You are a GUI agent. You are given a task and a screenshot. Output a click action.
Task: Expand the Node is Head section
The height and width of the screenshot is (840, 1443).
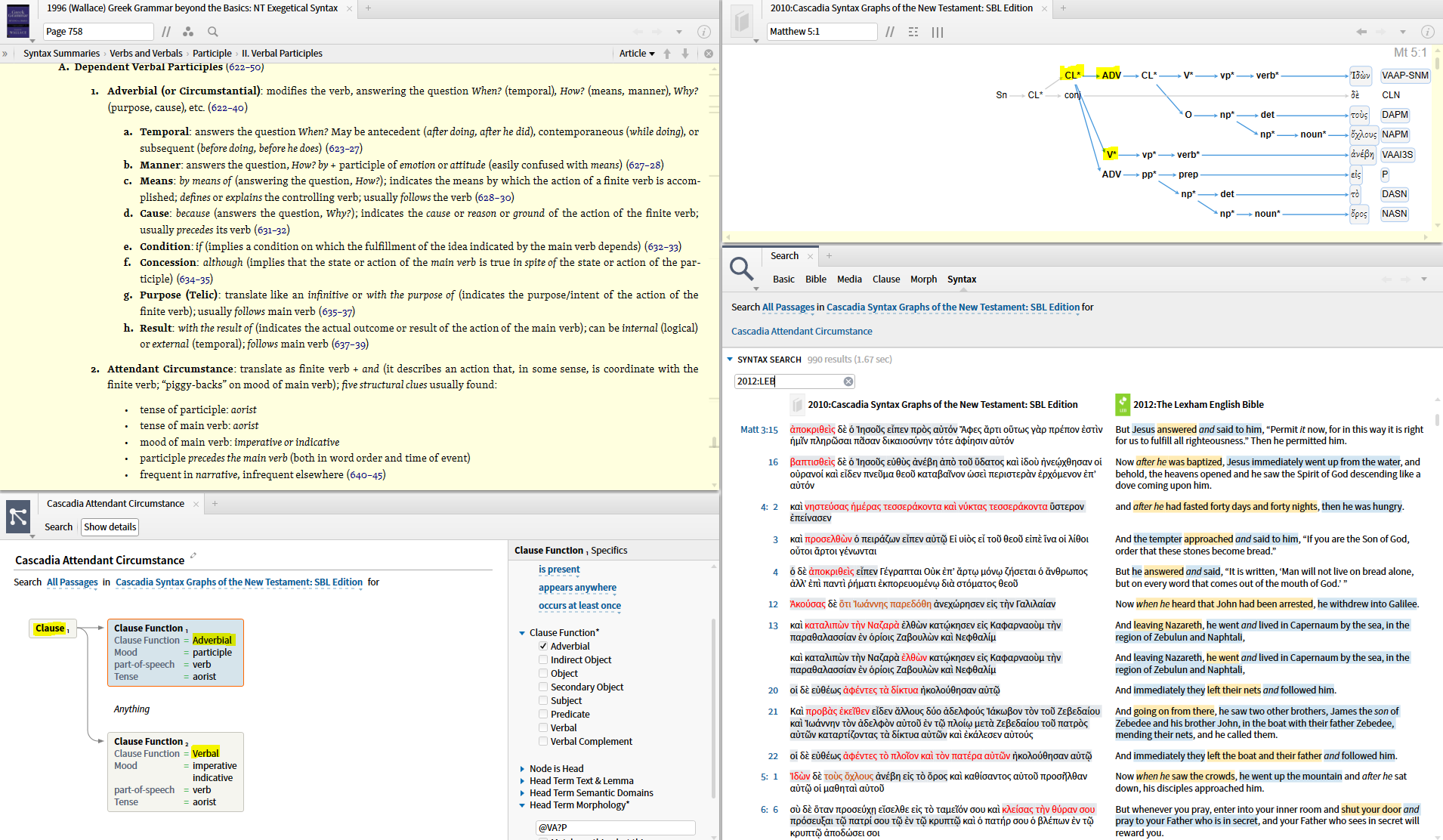(522, 769)
